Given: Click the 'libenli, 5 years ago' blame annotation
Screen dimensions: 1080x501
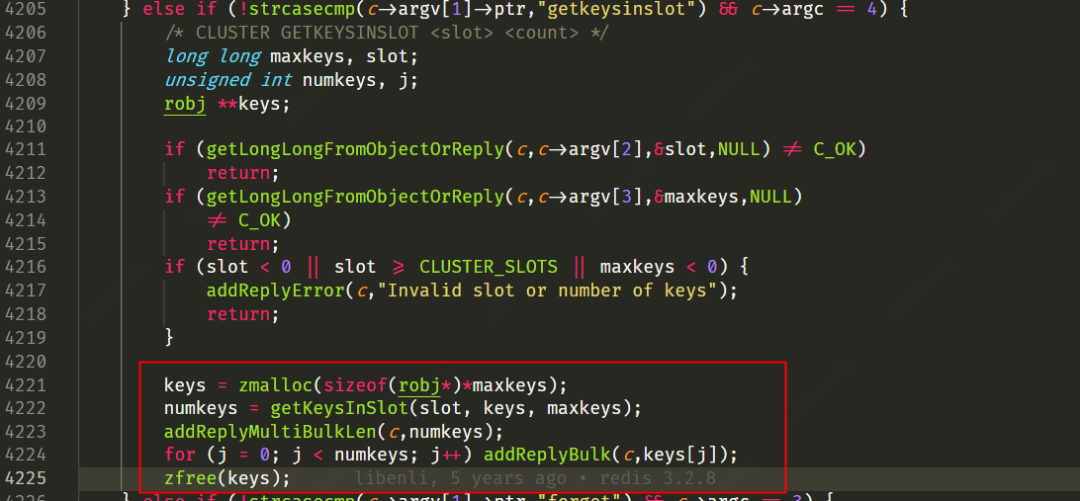Looking at the screenshot, I should click(461, 478).
